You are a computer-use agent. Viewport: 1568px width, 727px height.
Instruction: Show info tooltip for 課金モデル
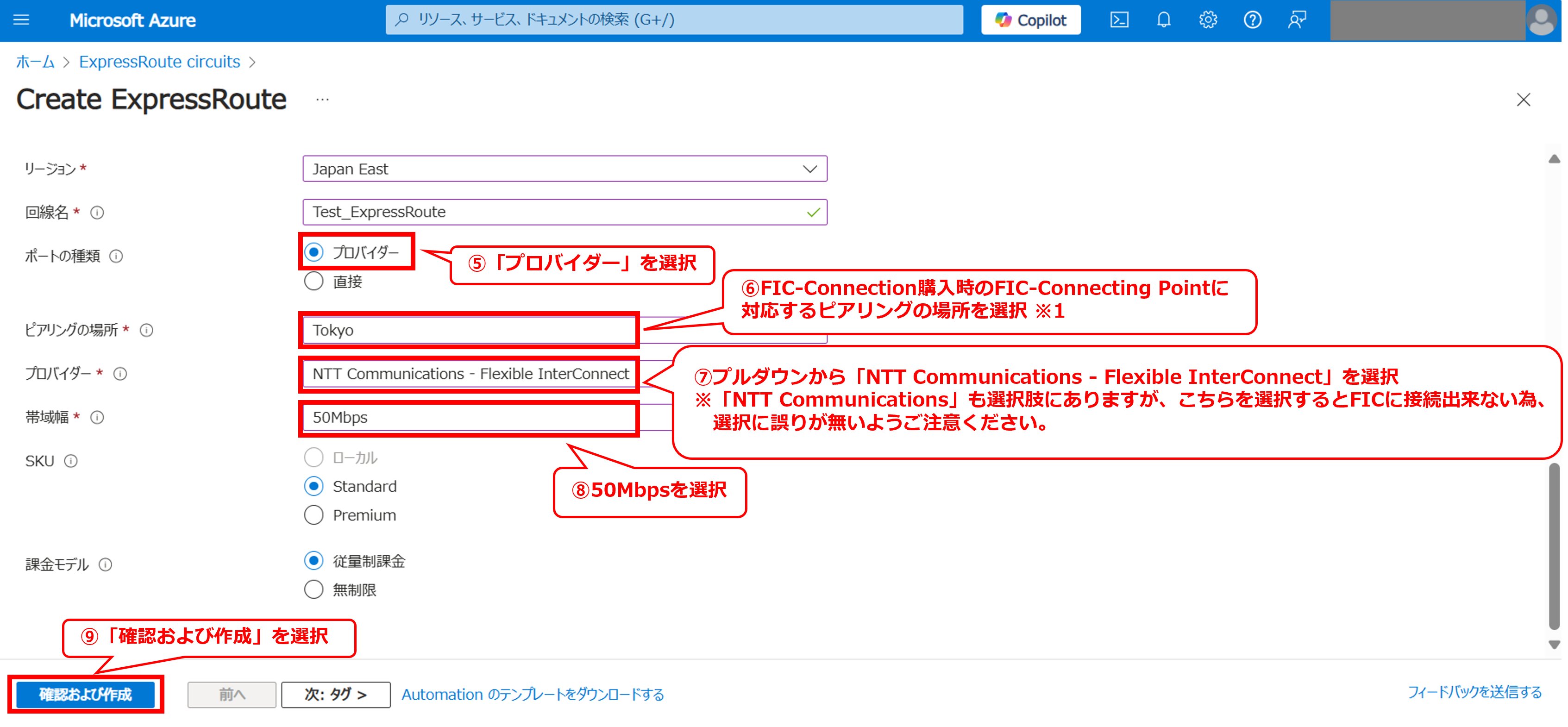105,565
